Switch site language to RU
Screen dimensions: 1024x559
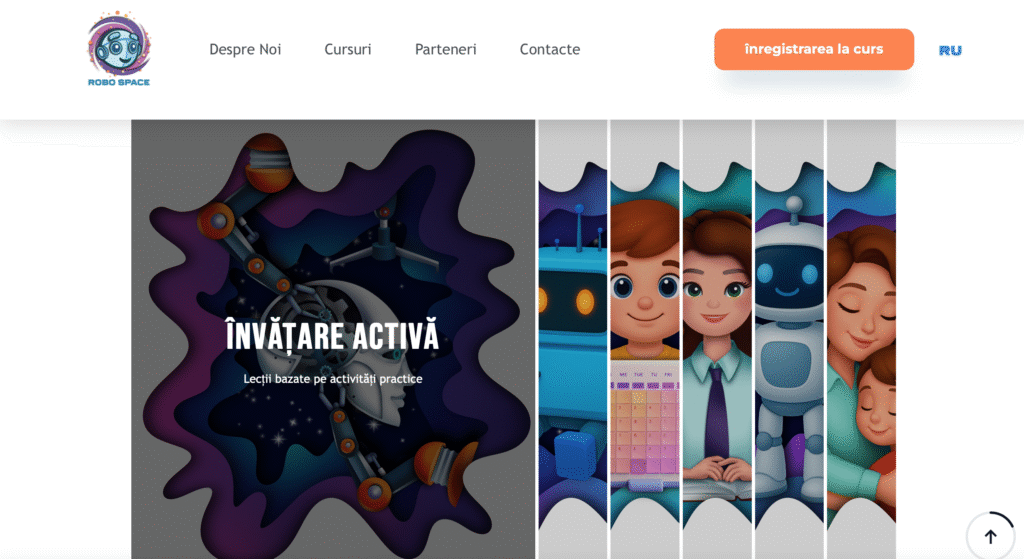950,50
